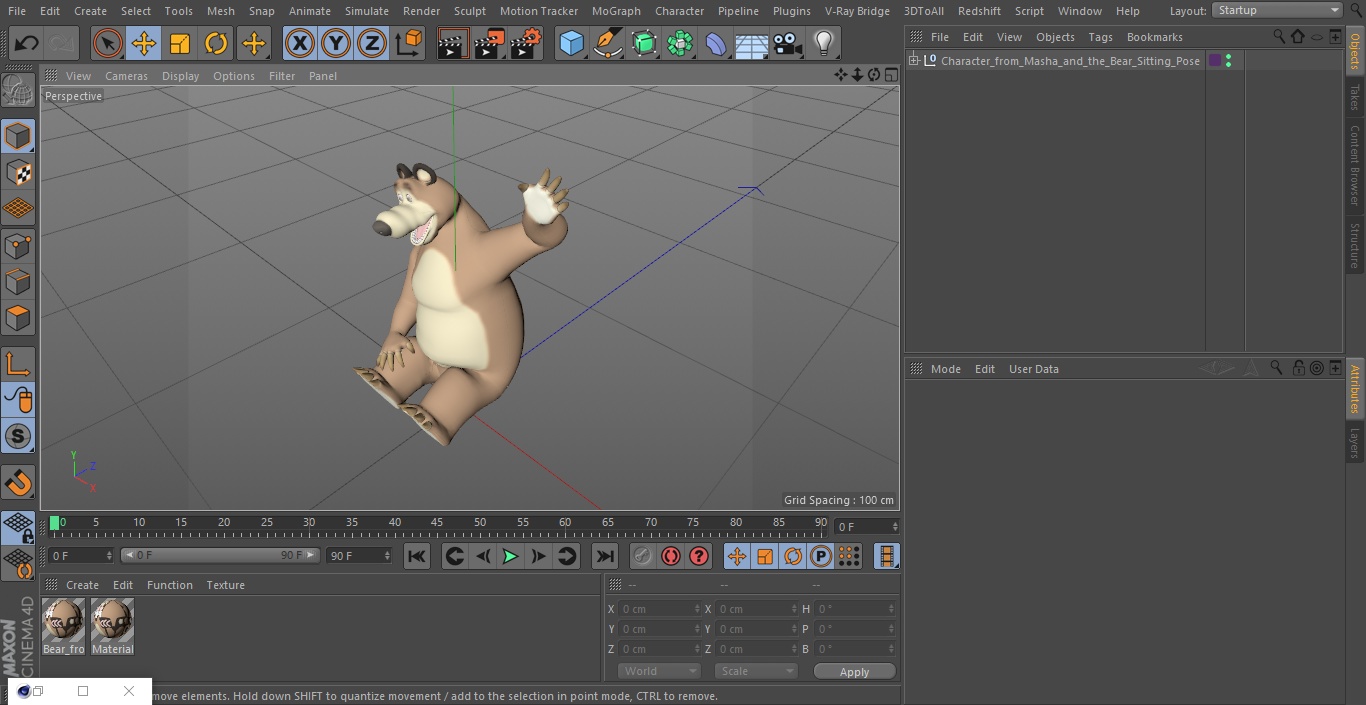Toggle Y axis lock
This screenshot has width=1366, height=705.
336,43
